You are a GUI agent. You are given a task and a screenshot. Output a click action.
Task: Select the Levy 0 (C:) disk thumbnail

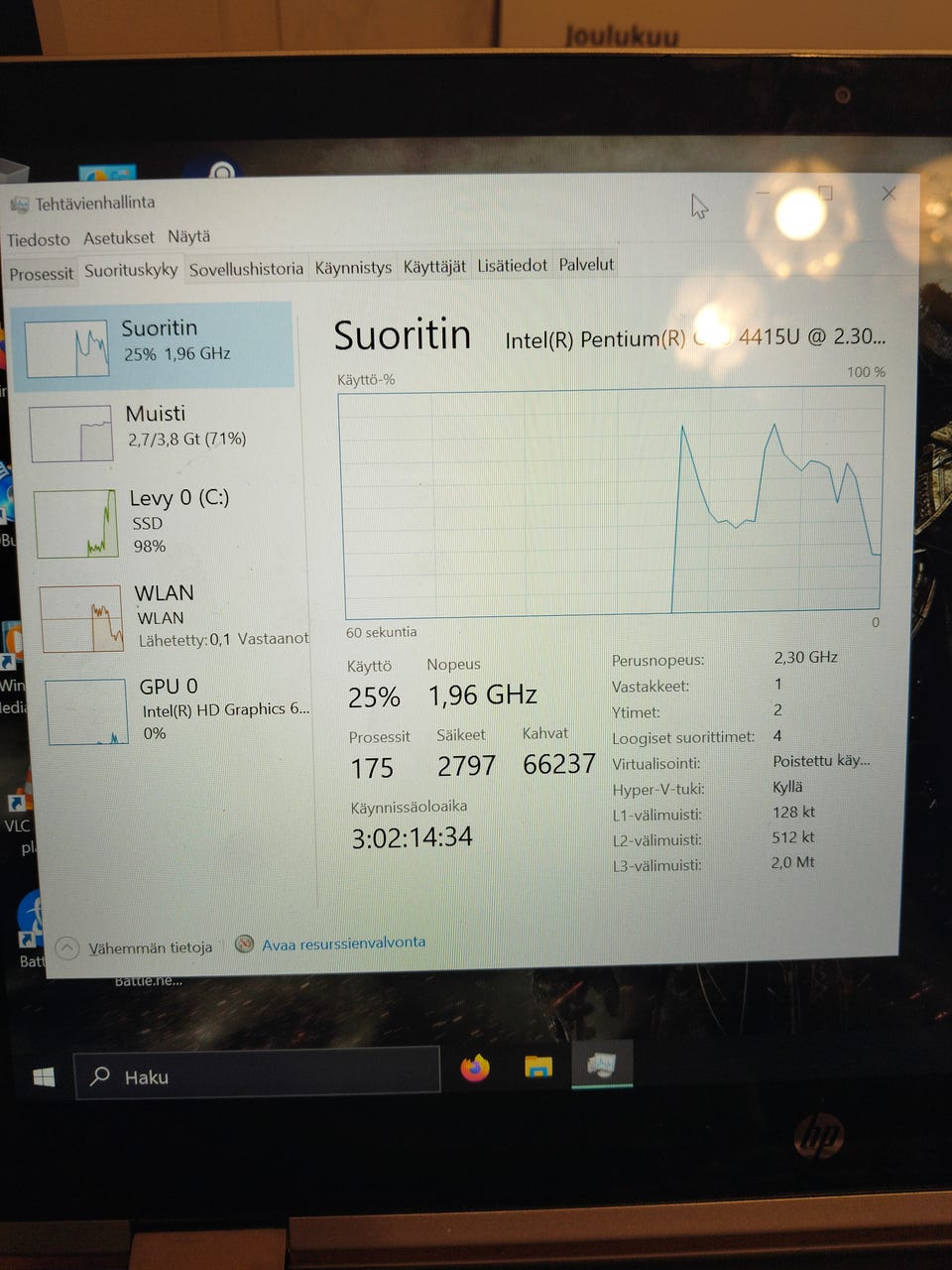point(76,523)
